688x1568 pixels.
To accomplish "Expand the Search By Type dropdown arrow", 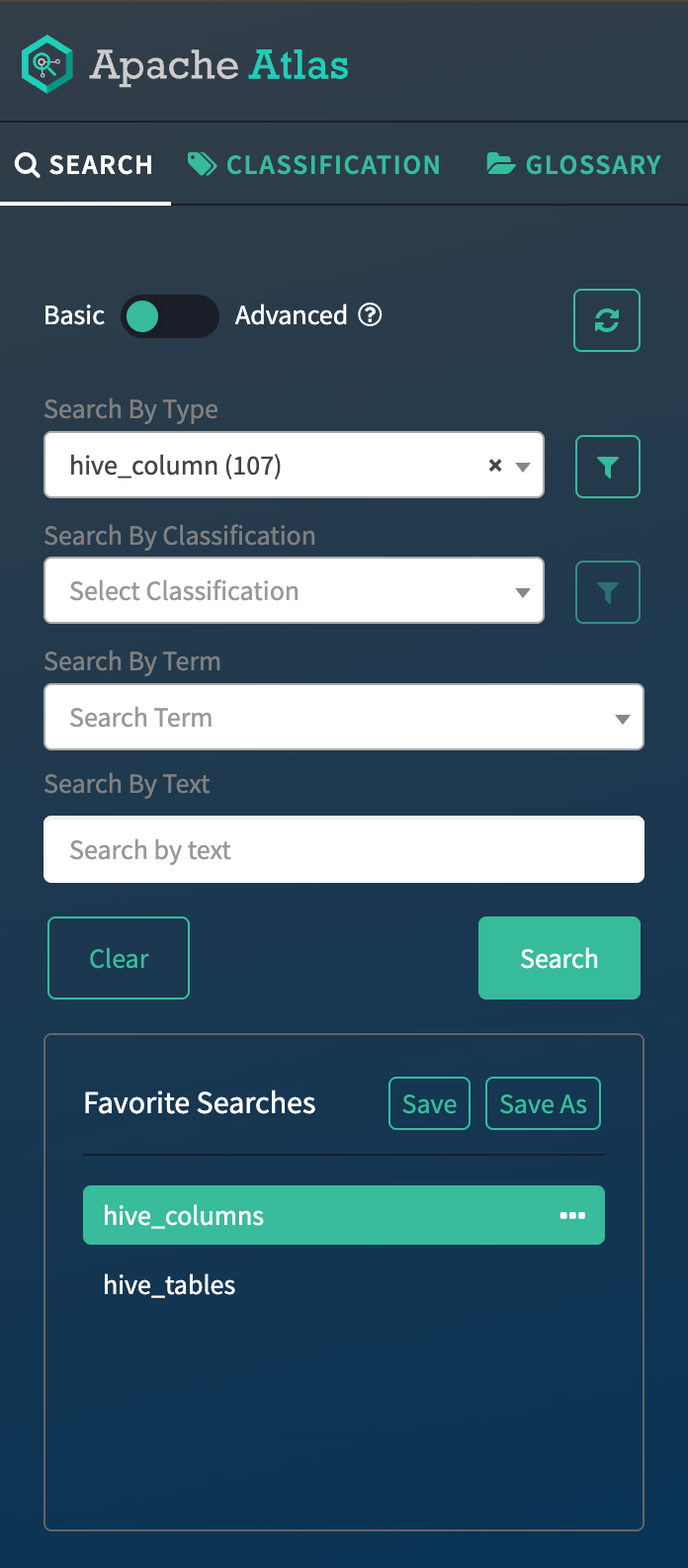I will (x=523, y=466).
